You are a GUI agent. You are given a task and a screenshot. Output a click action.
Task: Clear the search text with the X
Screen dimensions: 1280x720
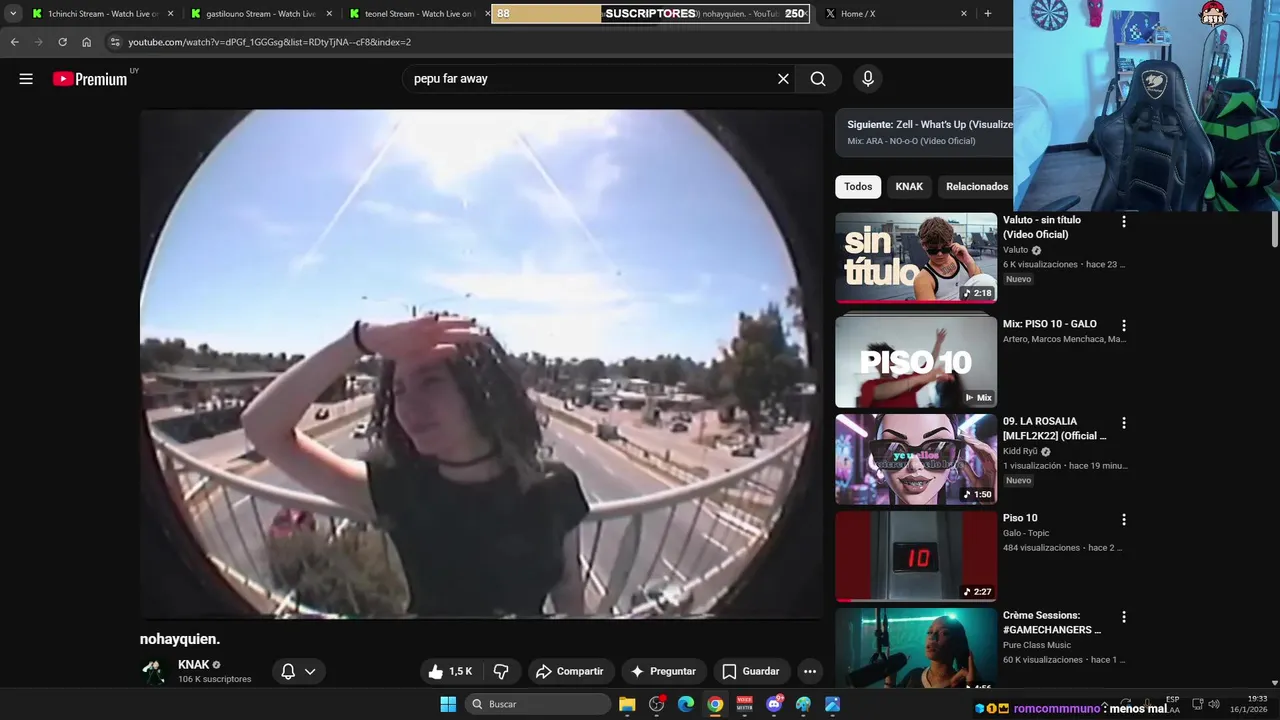point(783,79)
